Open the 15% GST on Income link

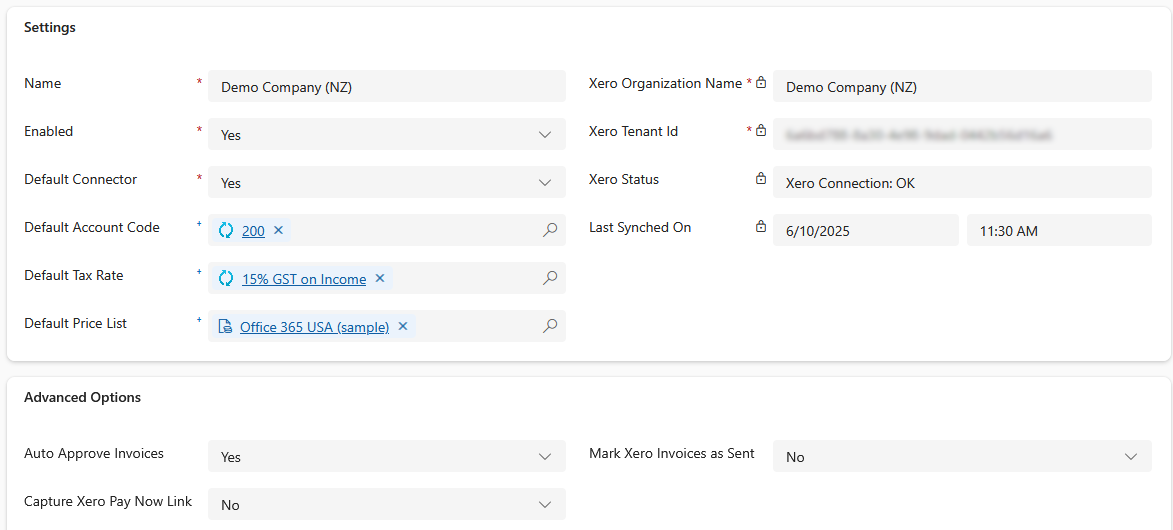[304, 279]
